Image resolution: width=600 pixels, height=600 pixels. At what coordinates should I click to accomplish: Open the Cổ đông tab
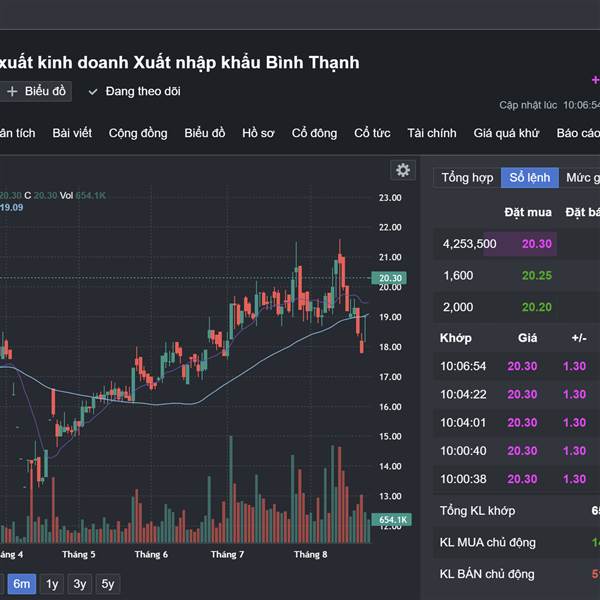(x=314, y=133)
